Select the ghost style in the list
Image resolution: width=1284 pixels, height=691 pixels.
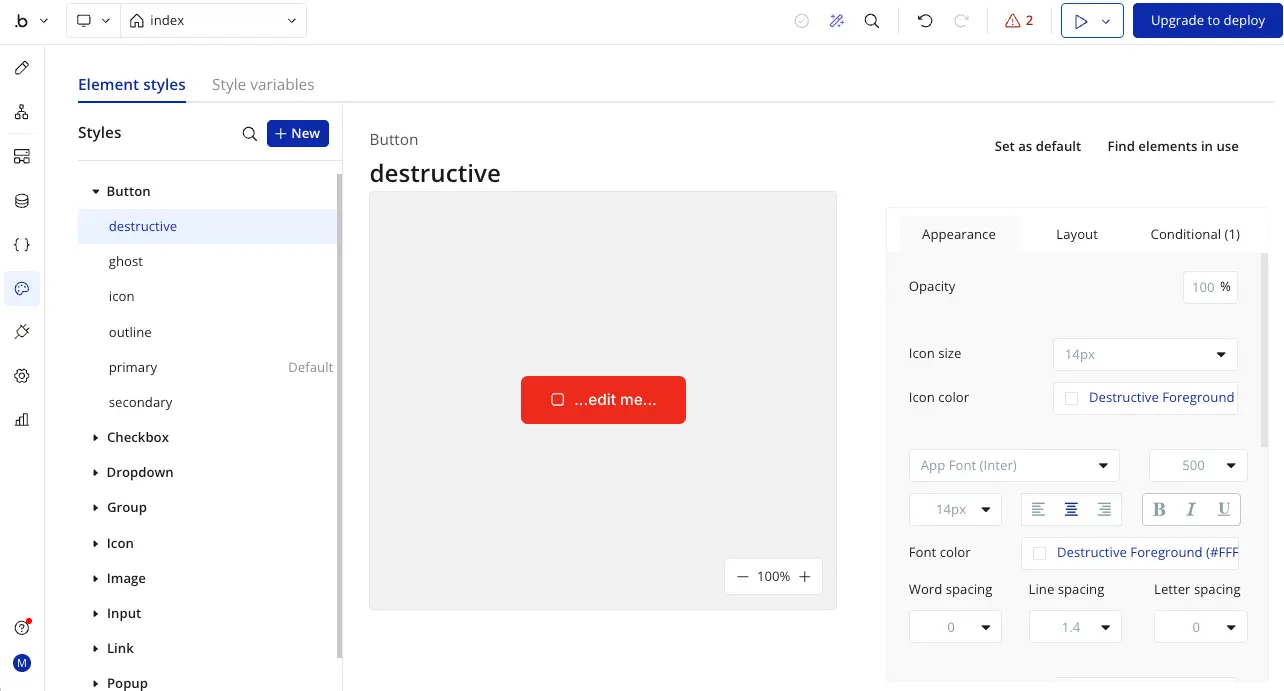coord(126,261)
